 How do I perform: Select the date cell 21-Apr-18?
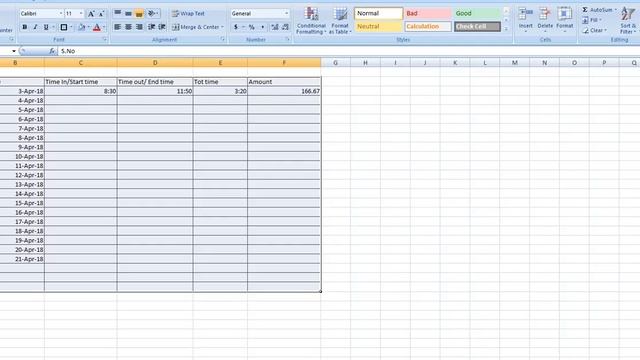pyautogui.click(x=22, y=259)
